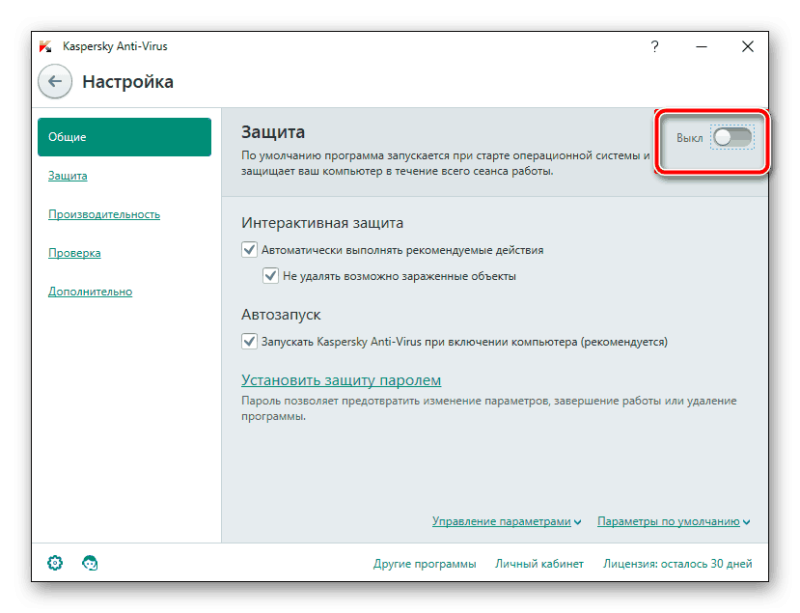Open help with the question mark

(x=655, y=47)
